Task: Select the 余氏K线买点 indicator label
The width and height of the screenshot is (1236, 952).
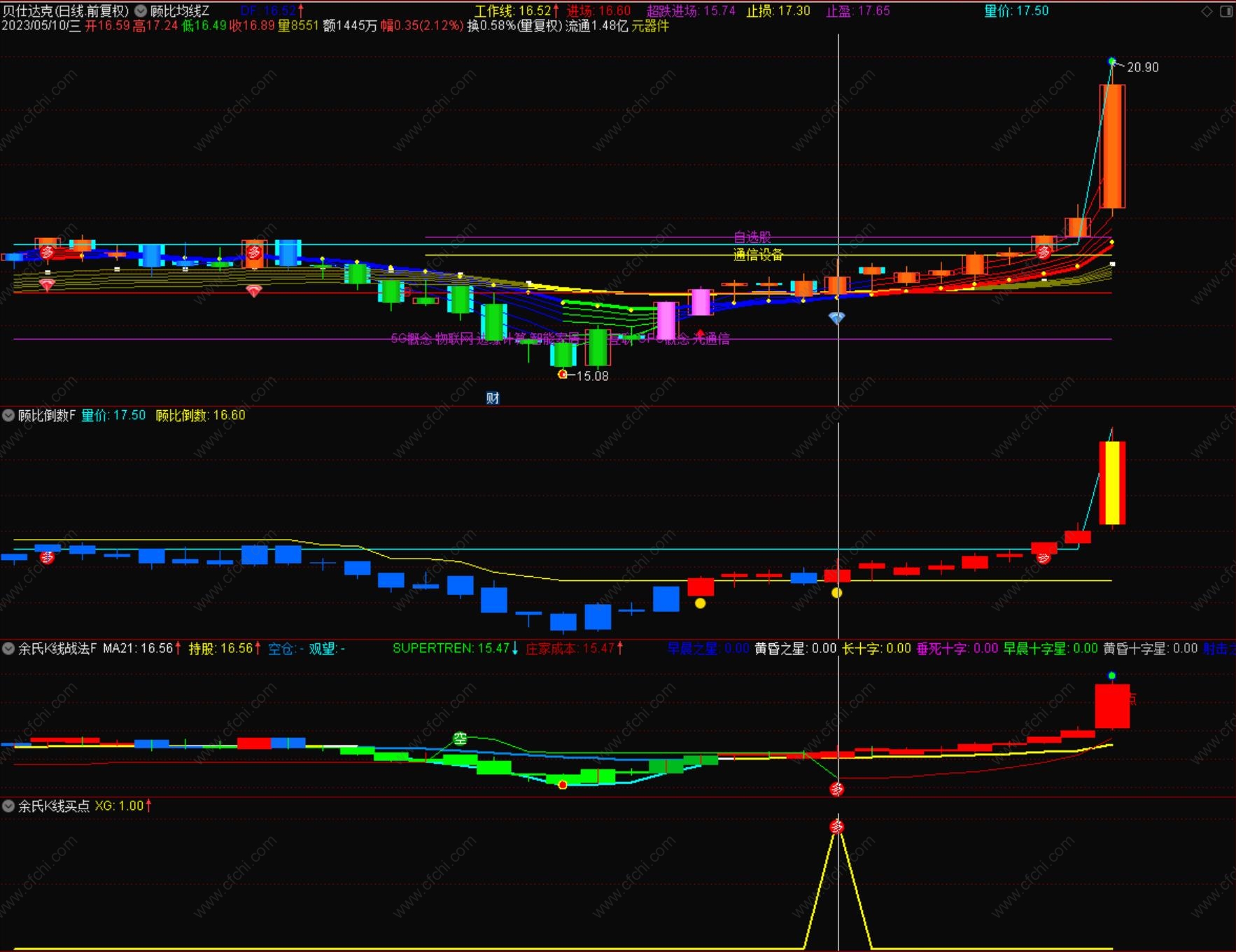Action: pyautogui.click(x=54, y=806)
